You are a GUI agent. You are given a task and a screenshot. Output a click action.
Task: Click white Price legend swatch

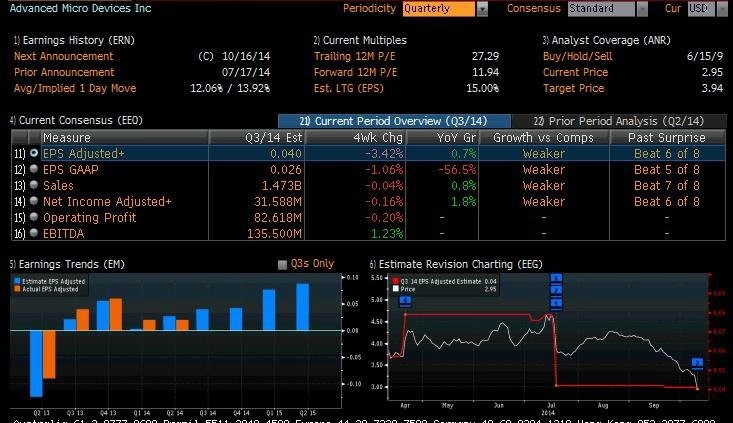(x=395, y=289)
